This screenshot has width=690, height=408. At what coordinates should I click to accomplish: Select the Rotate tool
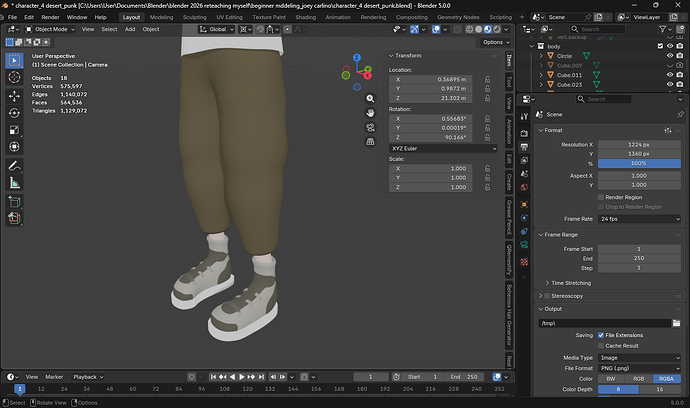[15, 113]
